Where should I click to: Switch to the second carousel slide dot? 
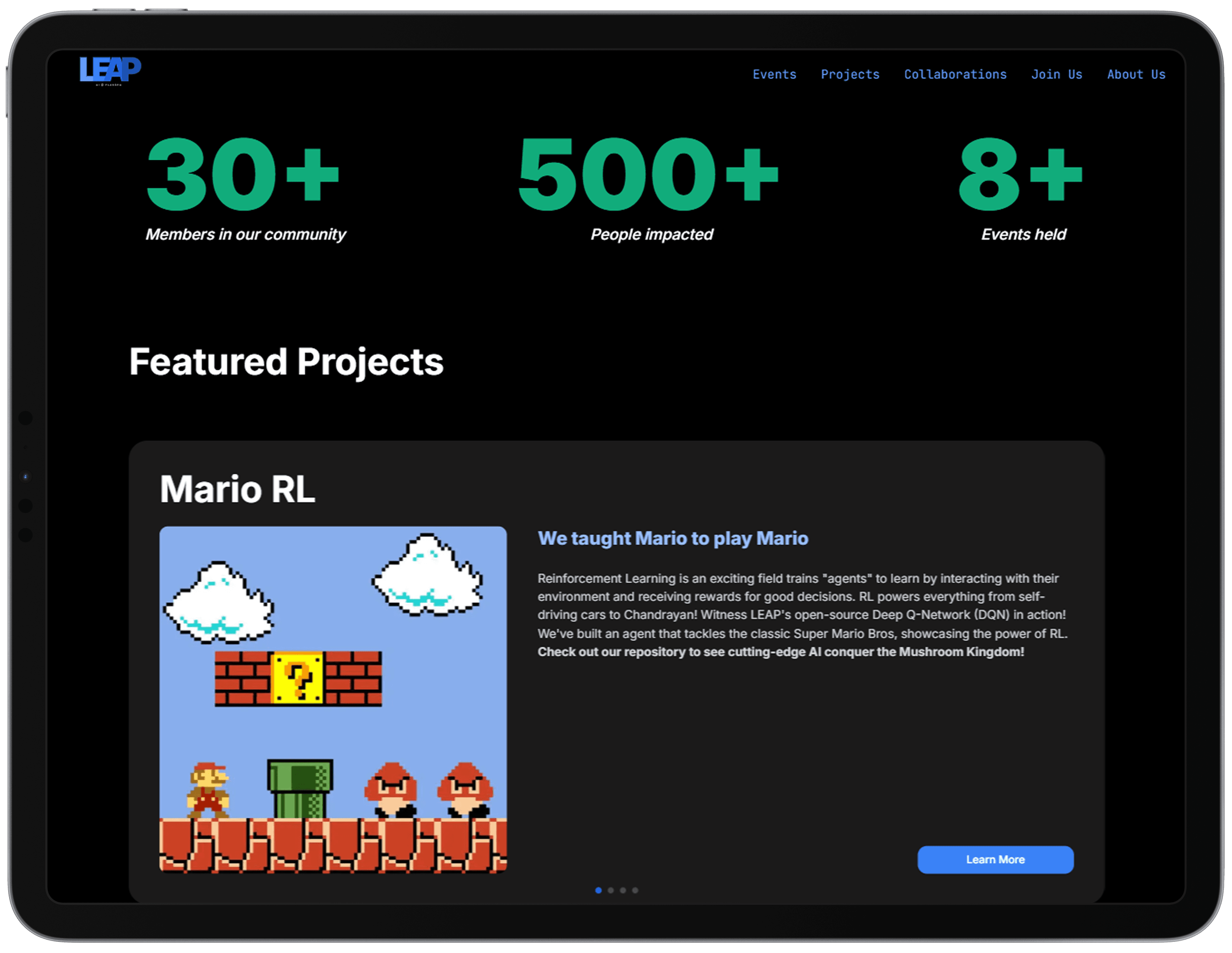[x=611, y=891]
